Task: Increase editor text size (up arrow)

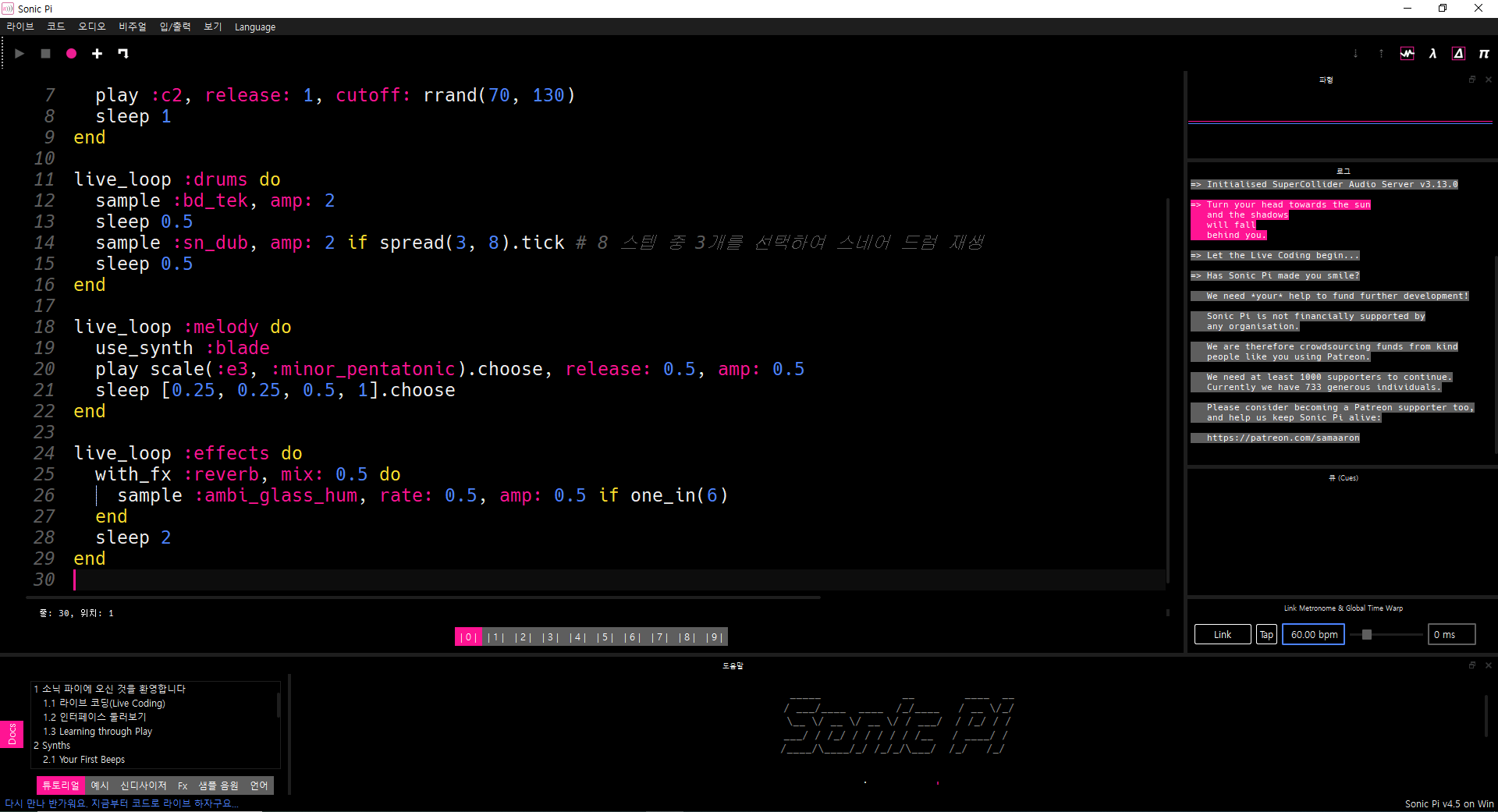Action: tap(1381, 54)
